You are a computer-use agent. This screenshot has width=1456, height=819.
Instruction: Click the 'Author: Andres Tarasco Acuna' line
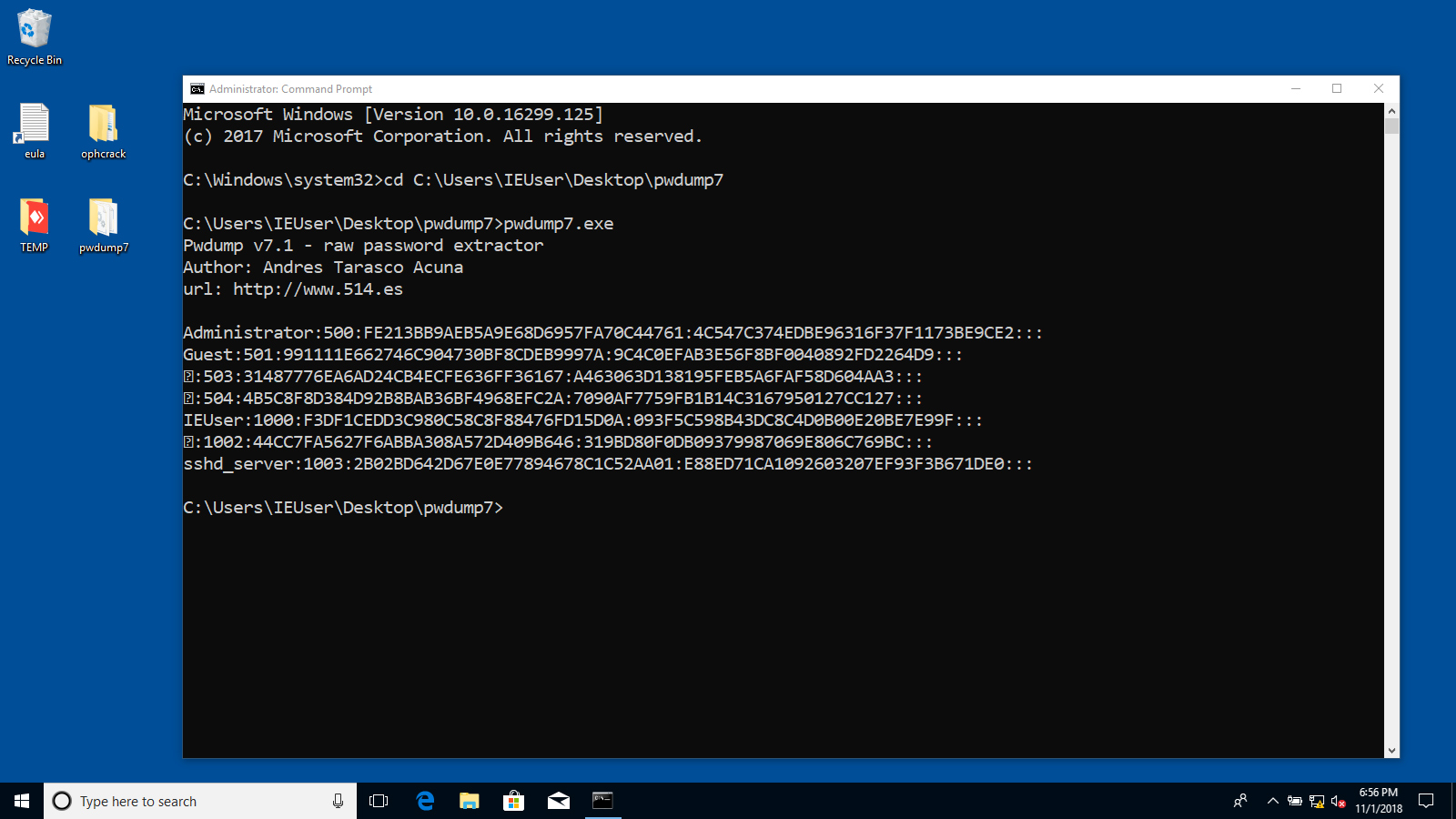click(323, 268)
